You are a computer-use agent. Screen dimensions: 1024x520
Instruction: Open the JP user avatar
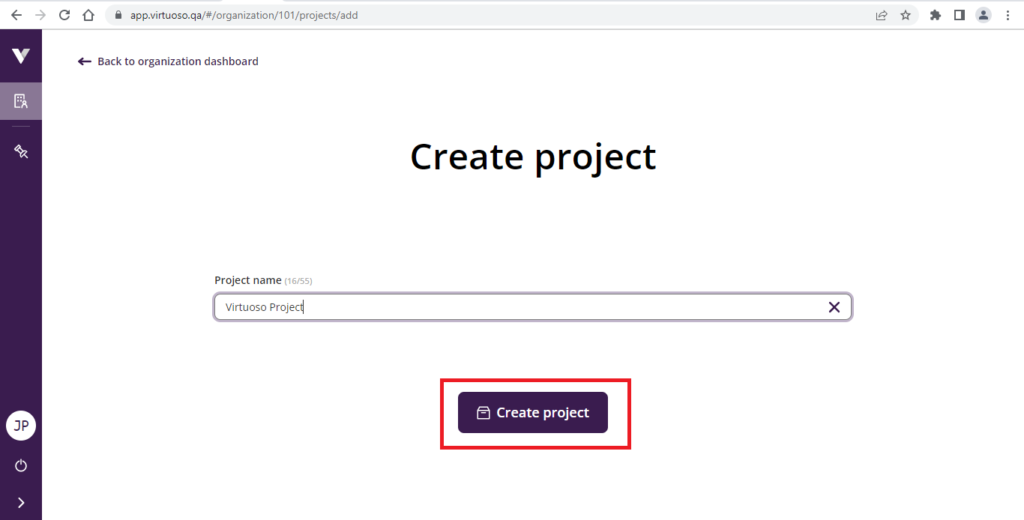pos(20,425)
